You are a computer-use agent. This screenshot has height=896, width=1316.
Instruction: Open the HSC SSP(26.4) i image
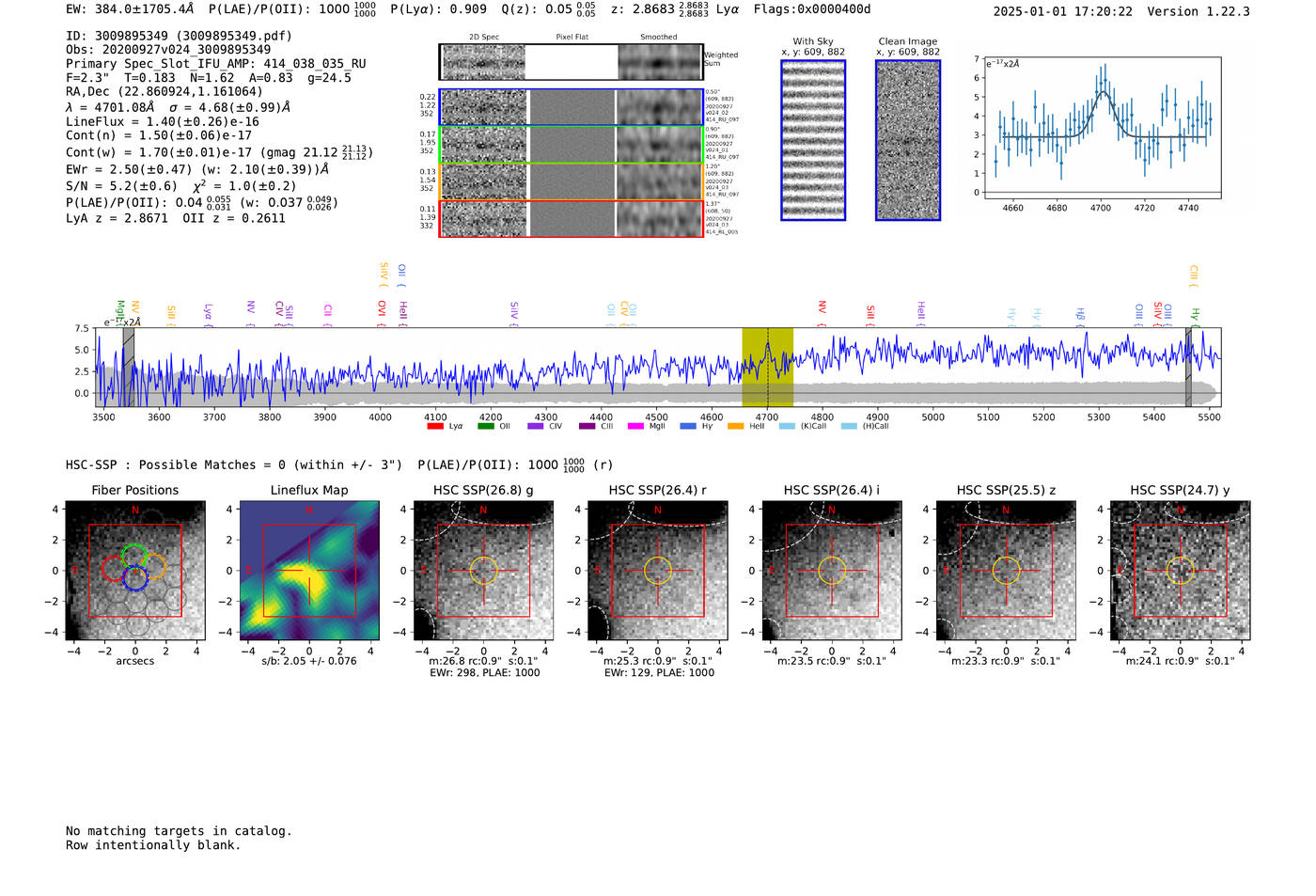832,571
